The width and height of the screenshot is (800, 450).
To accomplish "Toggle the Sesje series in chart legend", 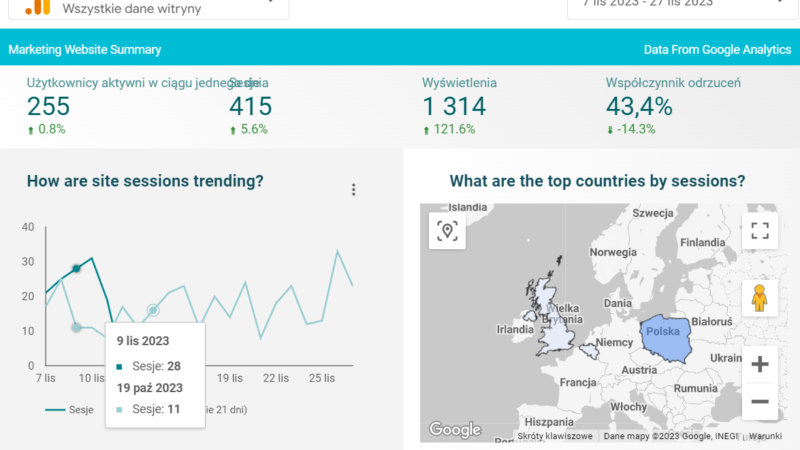I will [x=68, y=409].
